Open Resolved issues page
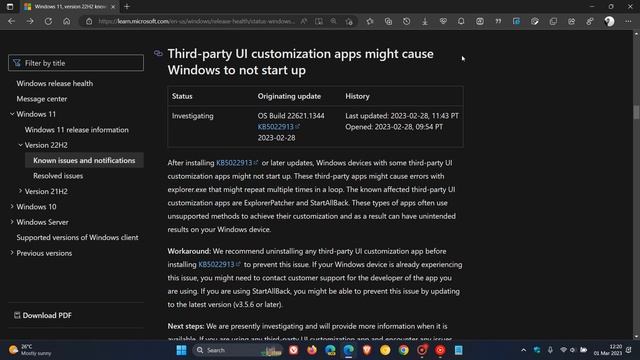 coord(58,176)
